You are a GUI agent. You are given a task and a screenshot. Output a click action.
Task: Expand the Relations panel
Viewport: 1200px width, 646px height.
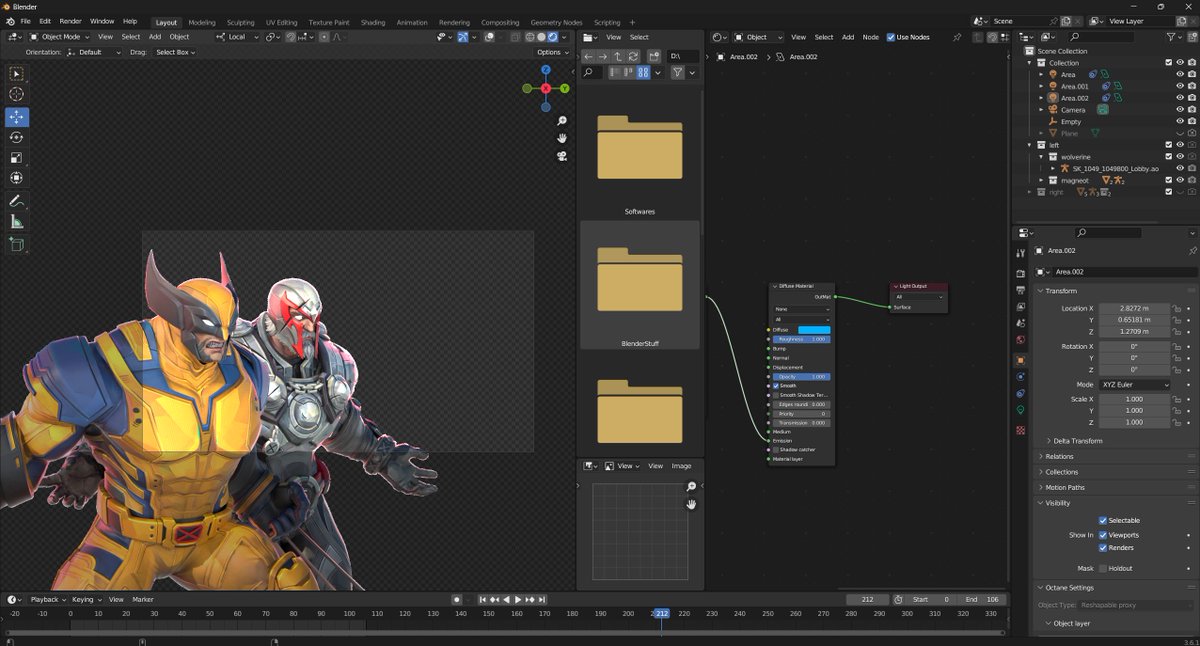1059,456
